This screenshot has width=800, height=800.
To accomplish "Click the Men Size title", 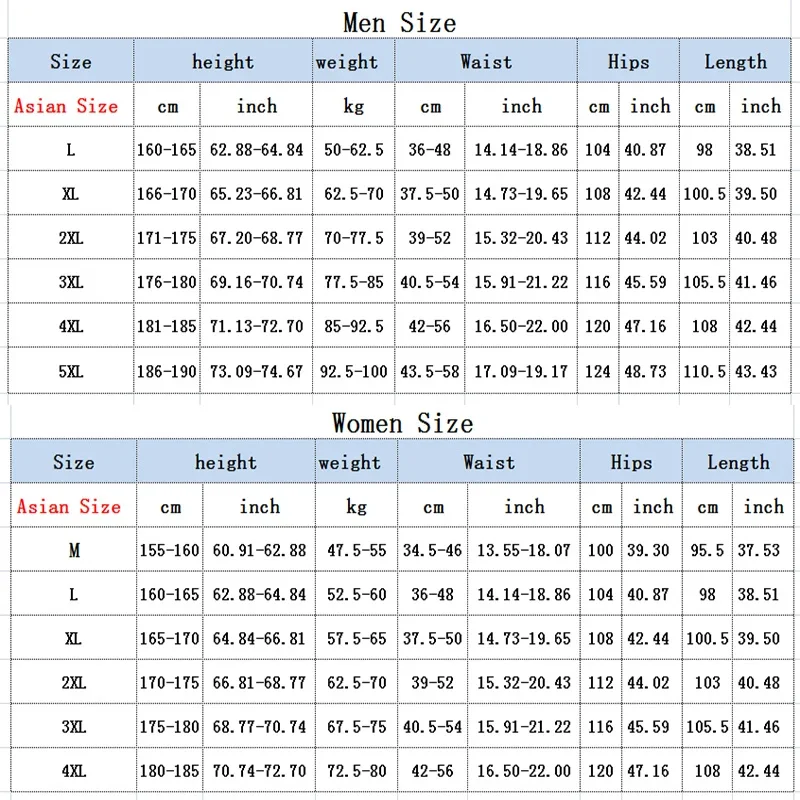I will coord(399,23).
